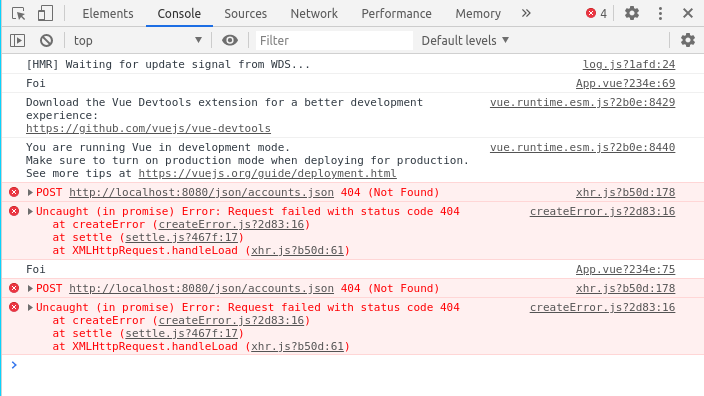Open the App.vue?234e:69 source link
This screenshot has height=396, width=704.
click(625, 84)
